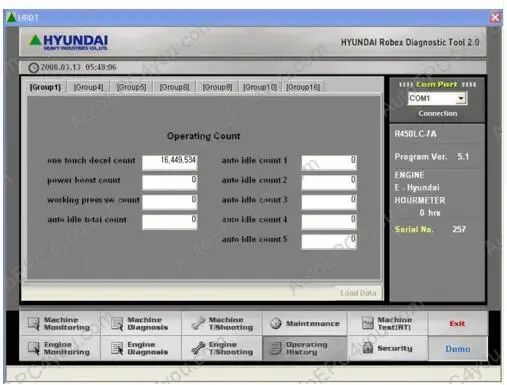Click the Engine T/Shooting wrench icon
The width and height of the screenshot is (507, 385).
[198, 348]
